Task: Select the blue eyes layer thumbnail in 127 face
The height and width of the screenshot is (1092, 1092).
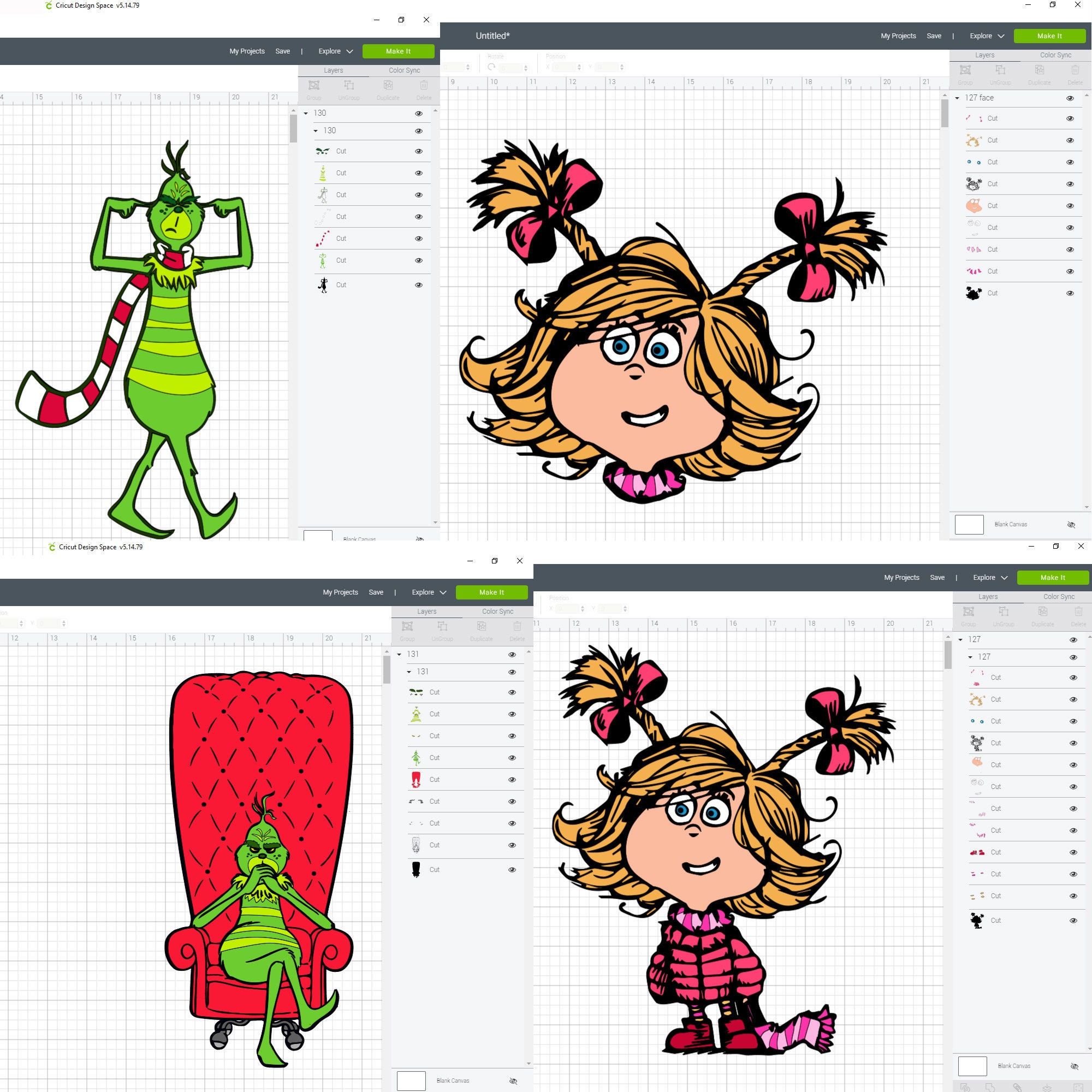Action: (974, 162)
